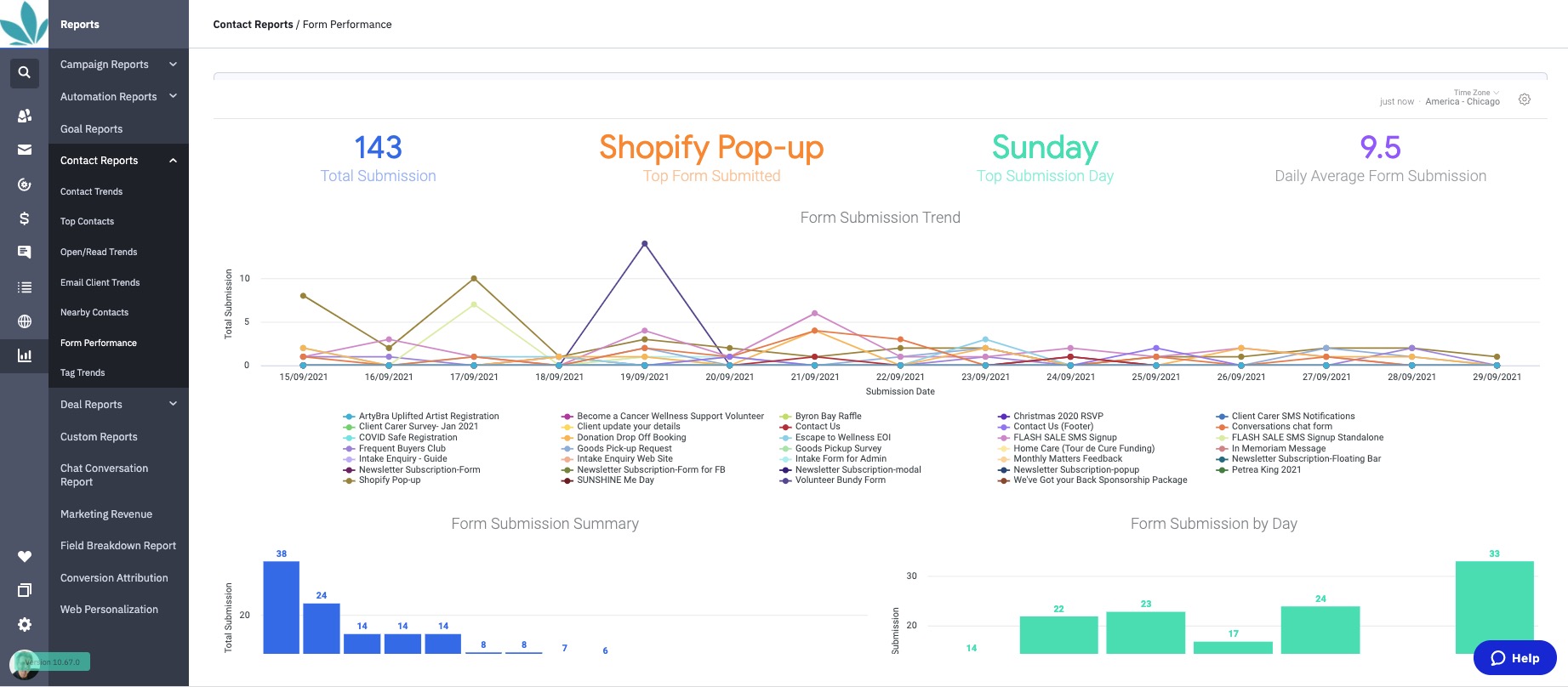Click the heart favorites icon
Screen dimensions: 1568x687
click(x=24, y=556)
